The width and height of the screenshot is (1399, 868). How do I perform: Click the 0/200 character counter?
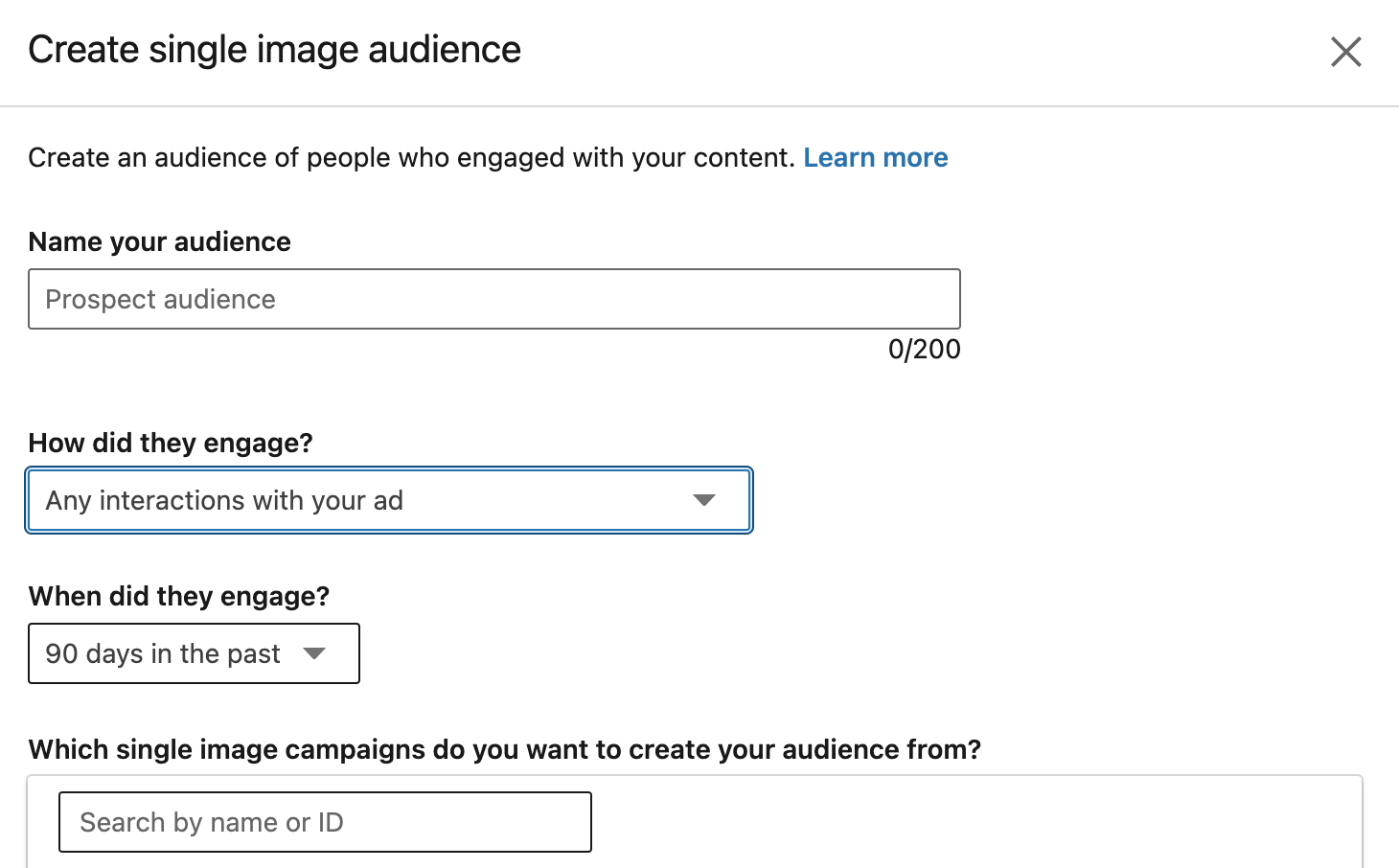tap(923, 349)
